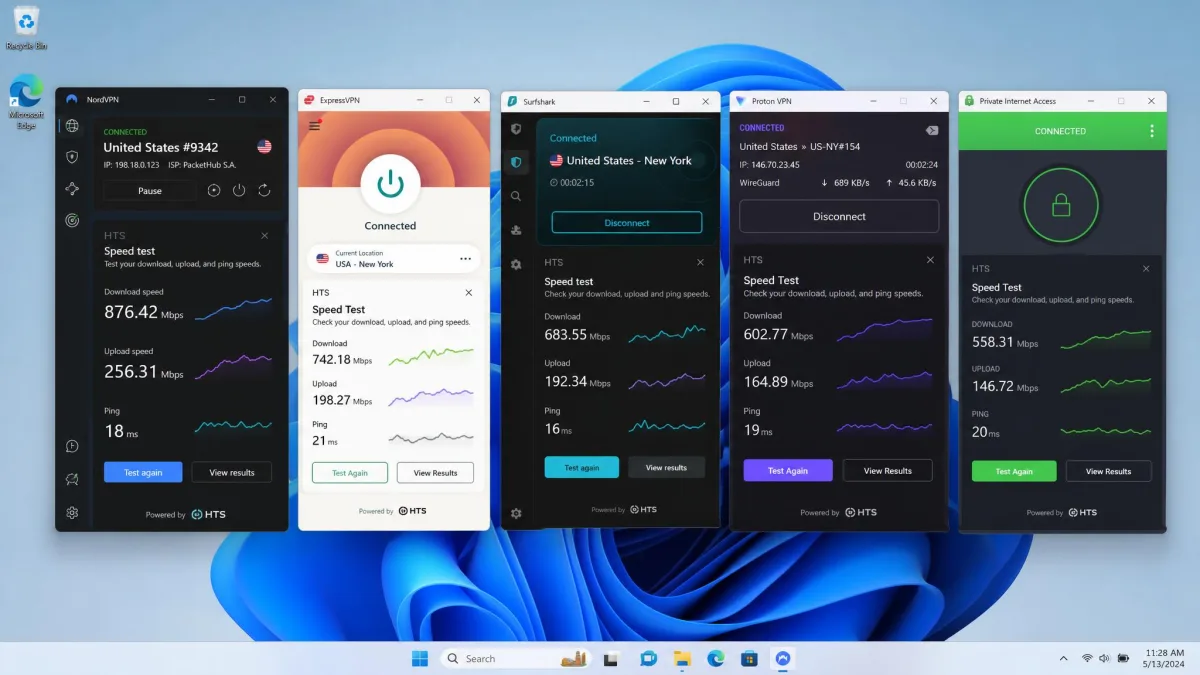The image size is (1200, 675).
Task: Click Proton VPN Test Again button
Action: [x=788, y=470]
